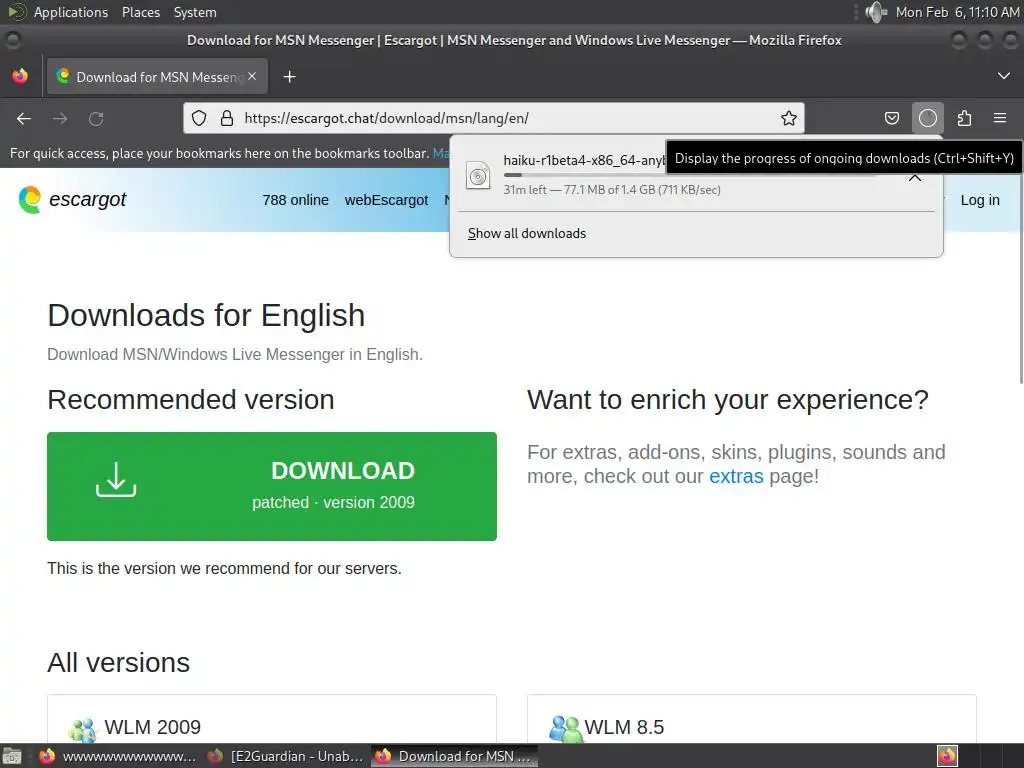Select the Download for MSN Messenger tab
1024x768 pixels.
157,76
